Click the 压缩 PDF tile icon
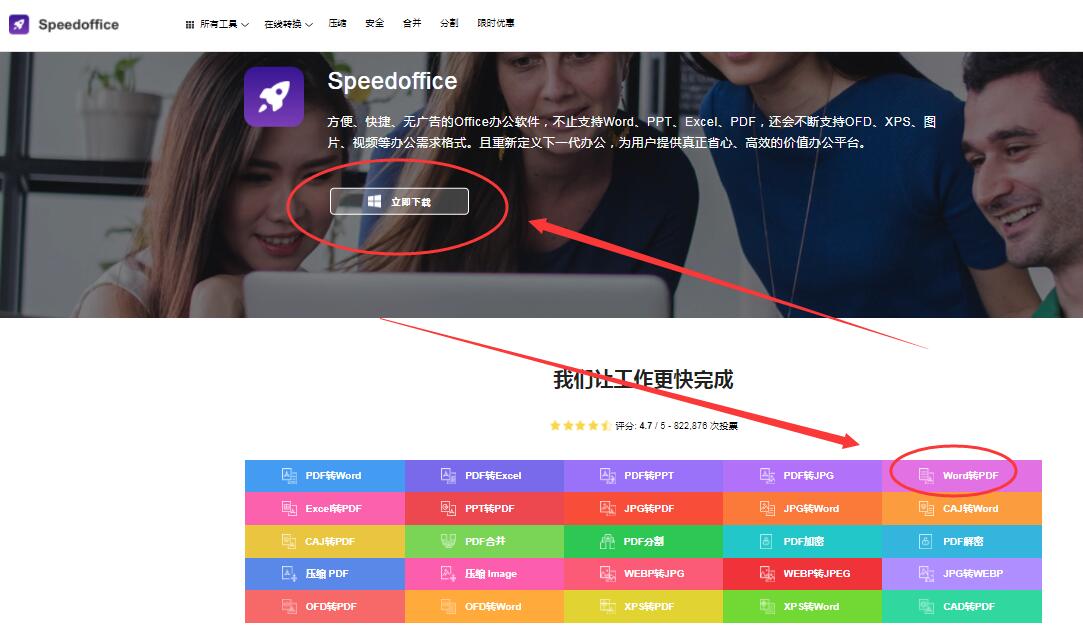Viewport: 1083px width, 632px height. coord(289,573)
